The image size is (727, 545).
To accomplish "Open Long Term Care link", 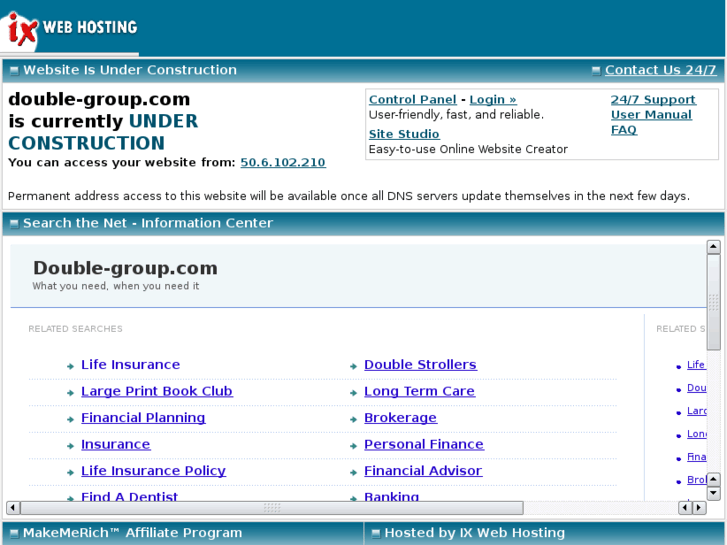I will [x=419, y=391].
